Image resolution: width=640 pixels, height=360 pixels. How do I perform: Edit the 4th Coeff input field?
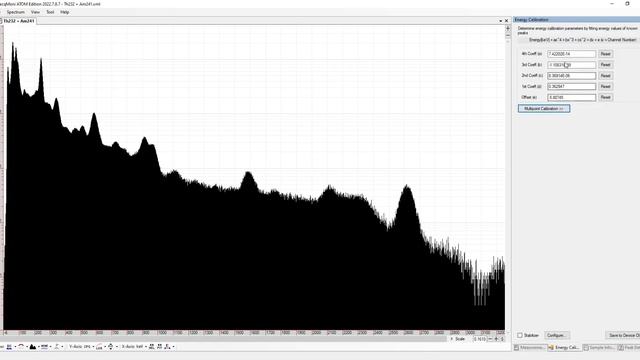(571, 54)
